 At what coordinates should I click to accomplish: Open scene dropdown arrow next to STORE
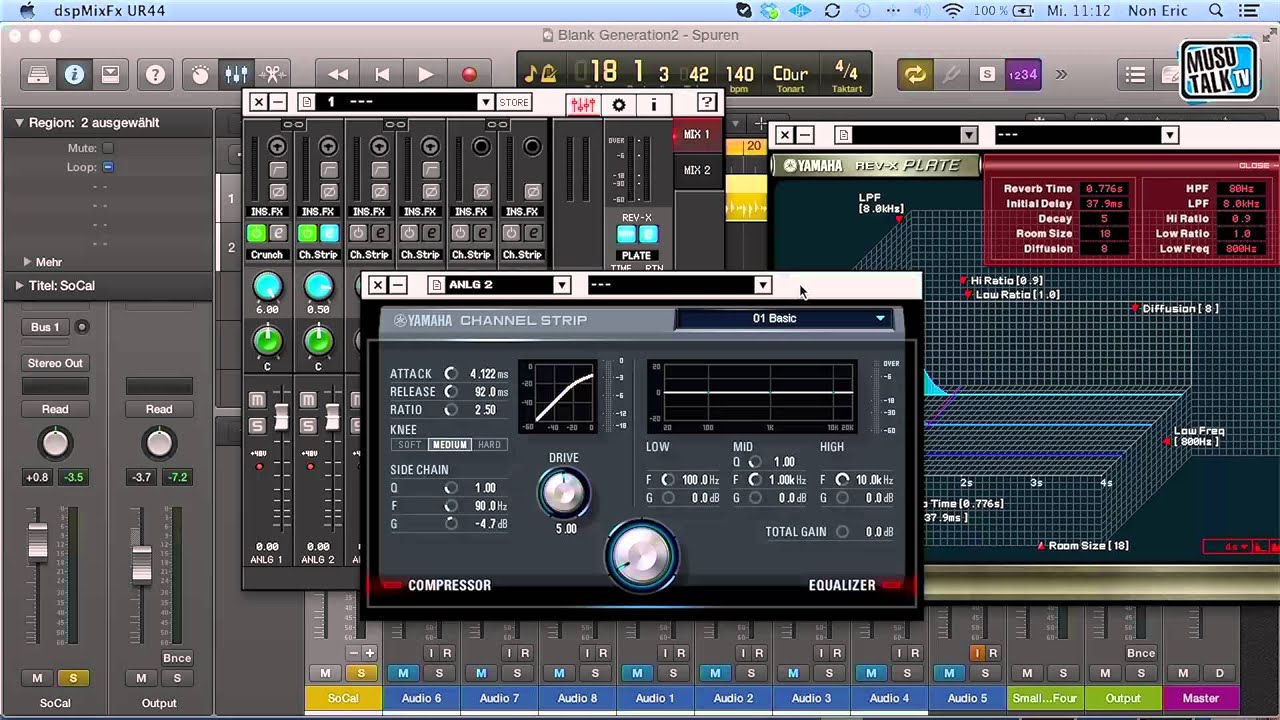tap(485, 103)
